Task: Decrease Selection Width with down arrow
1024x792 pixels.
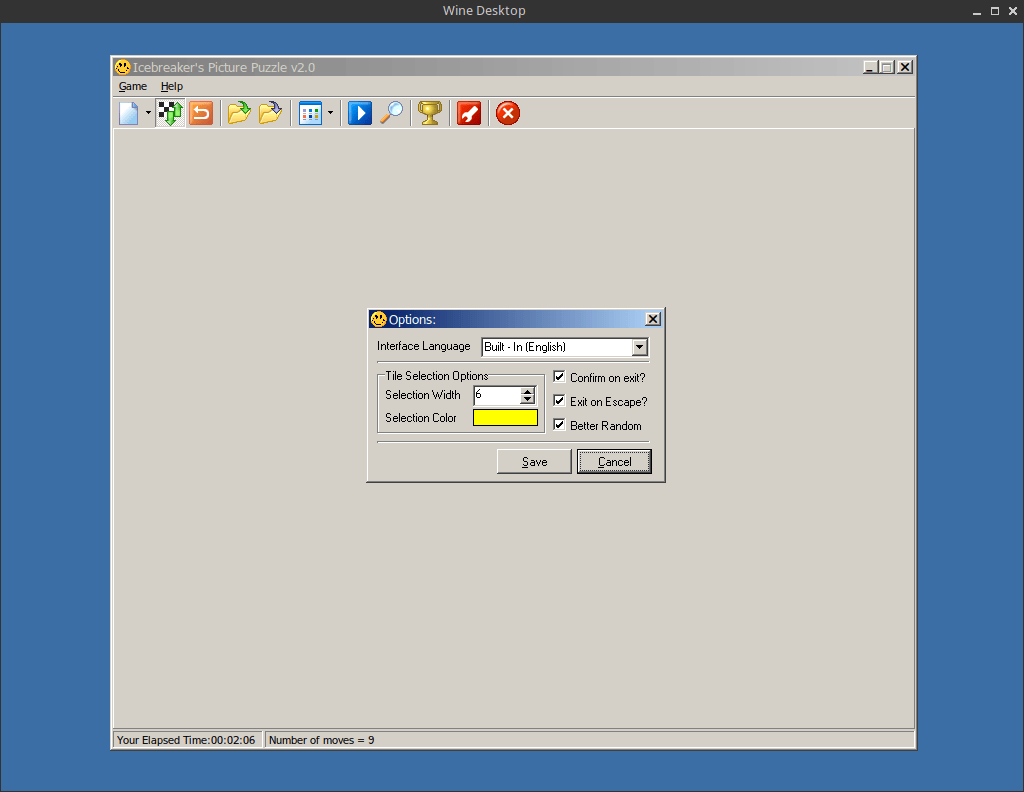Action: (528, 399)
